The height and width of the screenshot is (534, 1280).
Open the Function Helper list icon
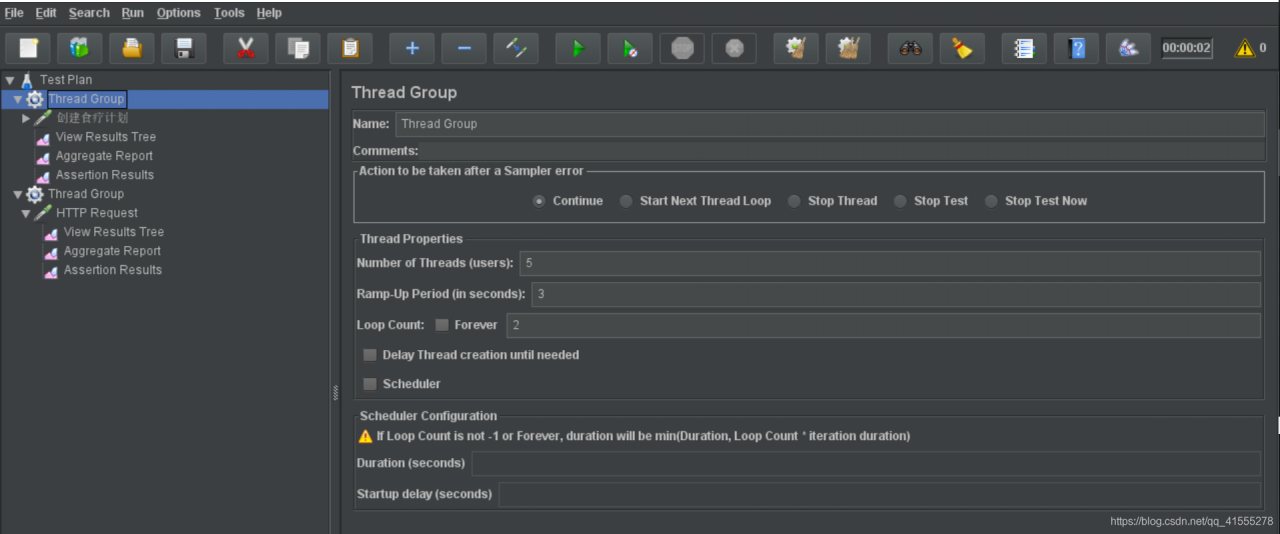(1024, 48)
